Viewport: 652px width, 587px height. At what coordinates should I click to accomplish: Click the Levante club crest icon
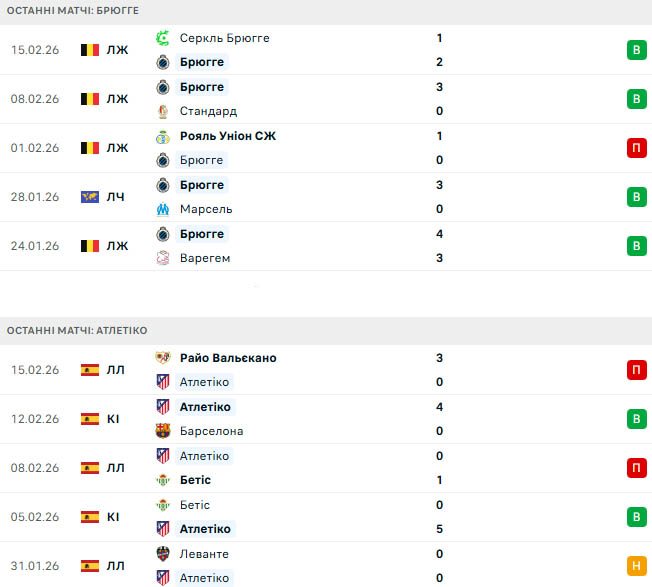coord(163,554)
